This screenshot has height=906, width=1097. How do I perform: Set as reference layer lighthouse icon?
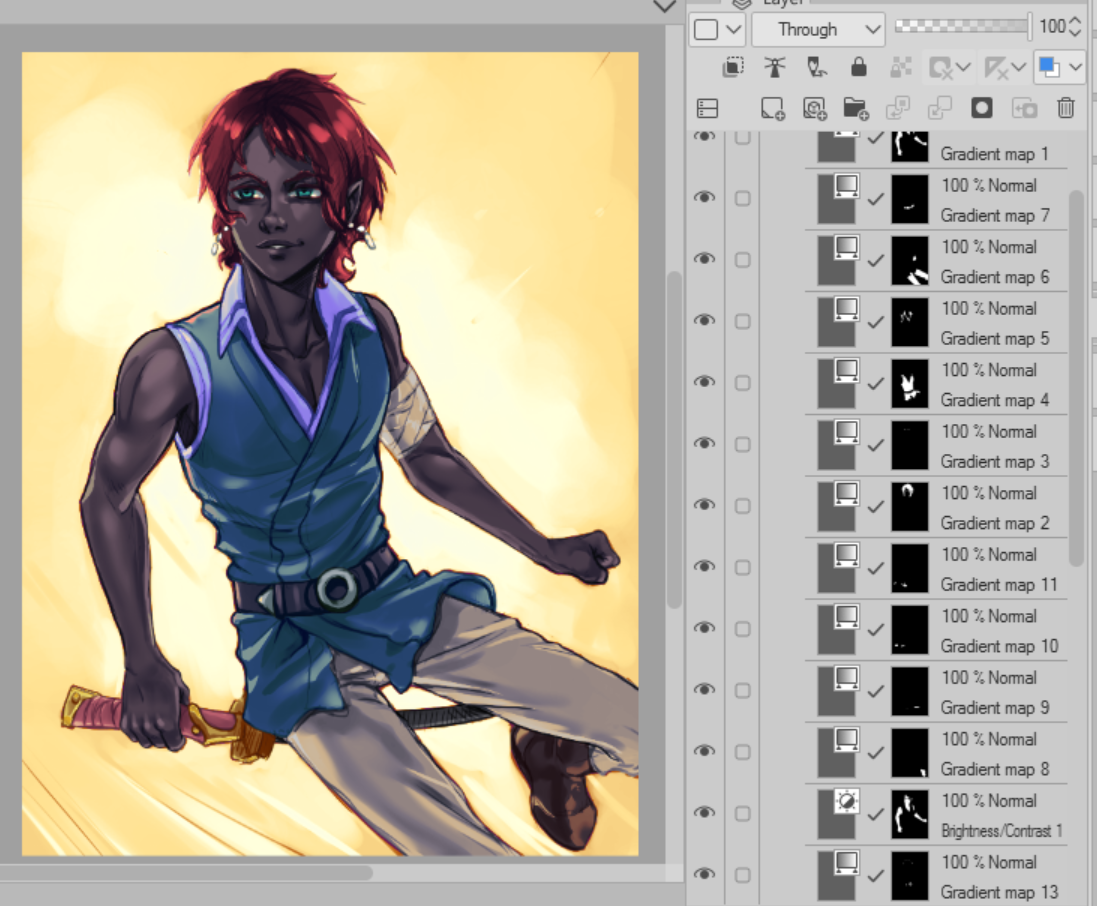774,67
